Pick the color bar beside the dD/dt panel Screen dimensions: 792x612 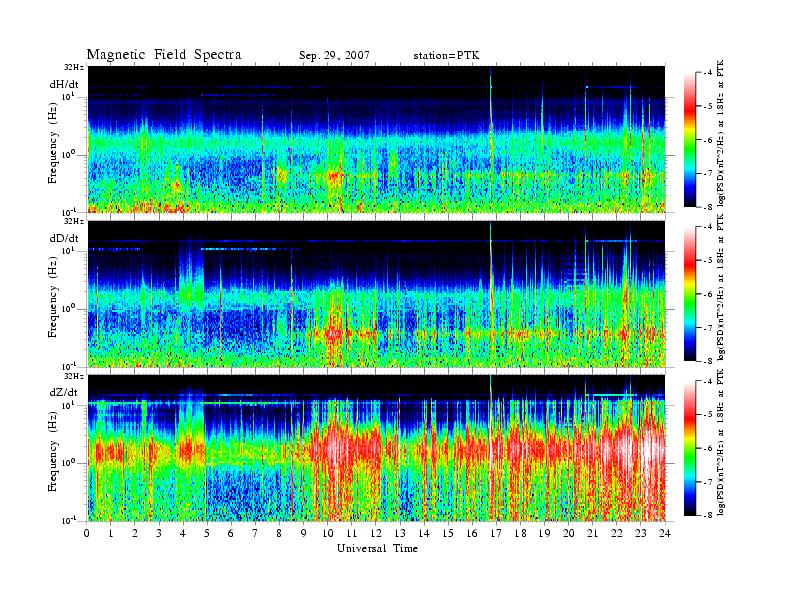coord(690,294)
